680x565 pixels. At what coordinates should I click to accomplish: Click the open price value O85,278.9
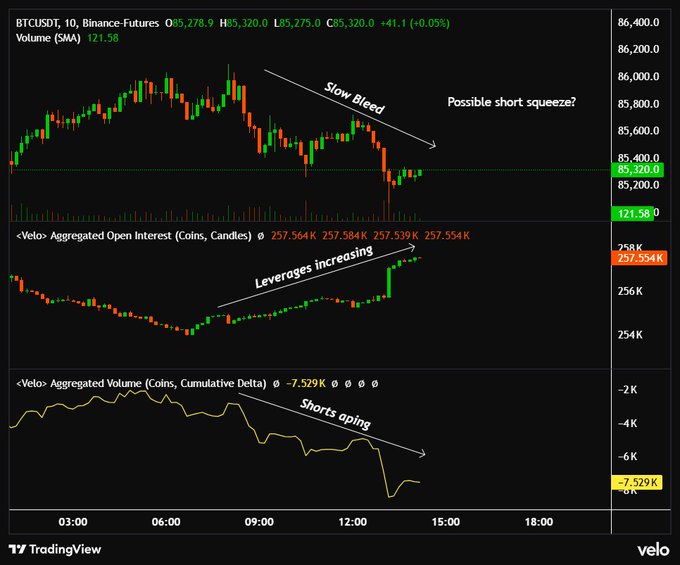[189, 23]
